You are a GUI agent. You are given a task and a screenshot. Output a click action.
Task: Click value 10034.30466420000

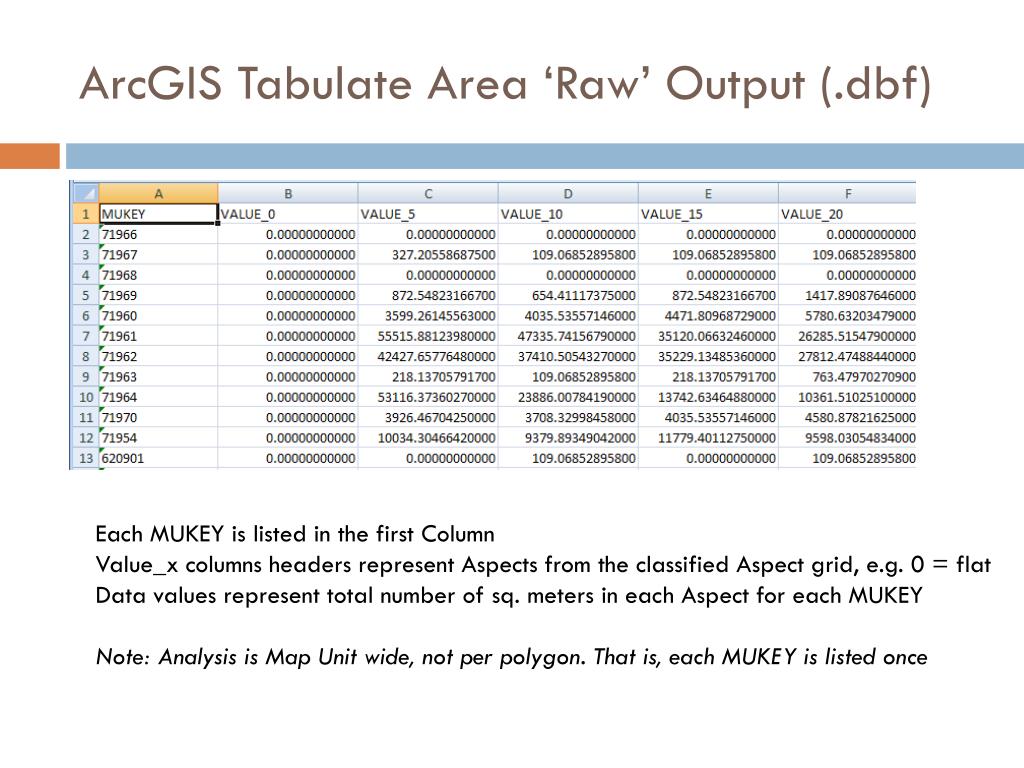428,438
